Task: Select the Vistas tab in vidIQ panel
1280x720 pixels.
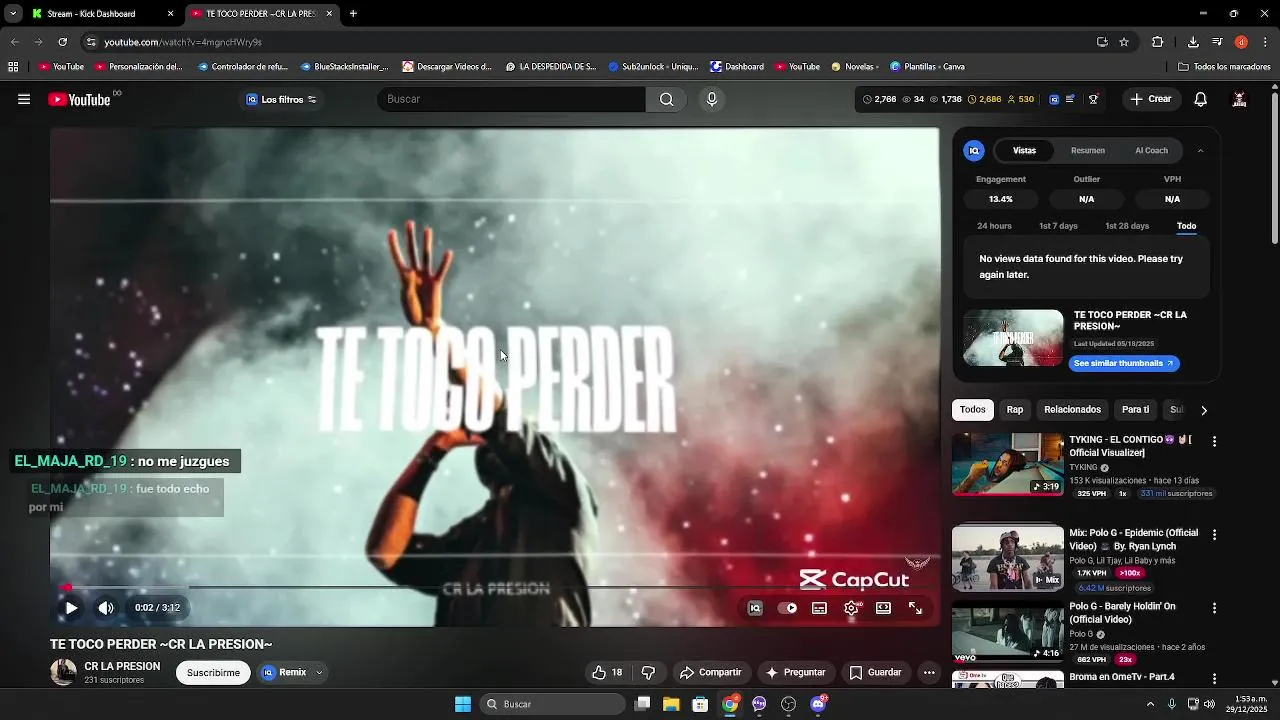Action: click(1024, 151)
